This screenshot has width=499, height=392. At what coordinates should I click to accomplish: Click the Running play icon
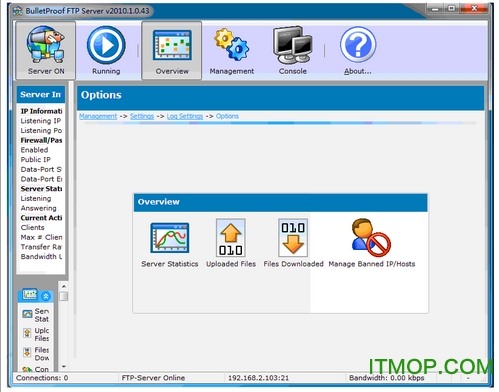tap(106, 45)
